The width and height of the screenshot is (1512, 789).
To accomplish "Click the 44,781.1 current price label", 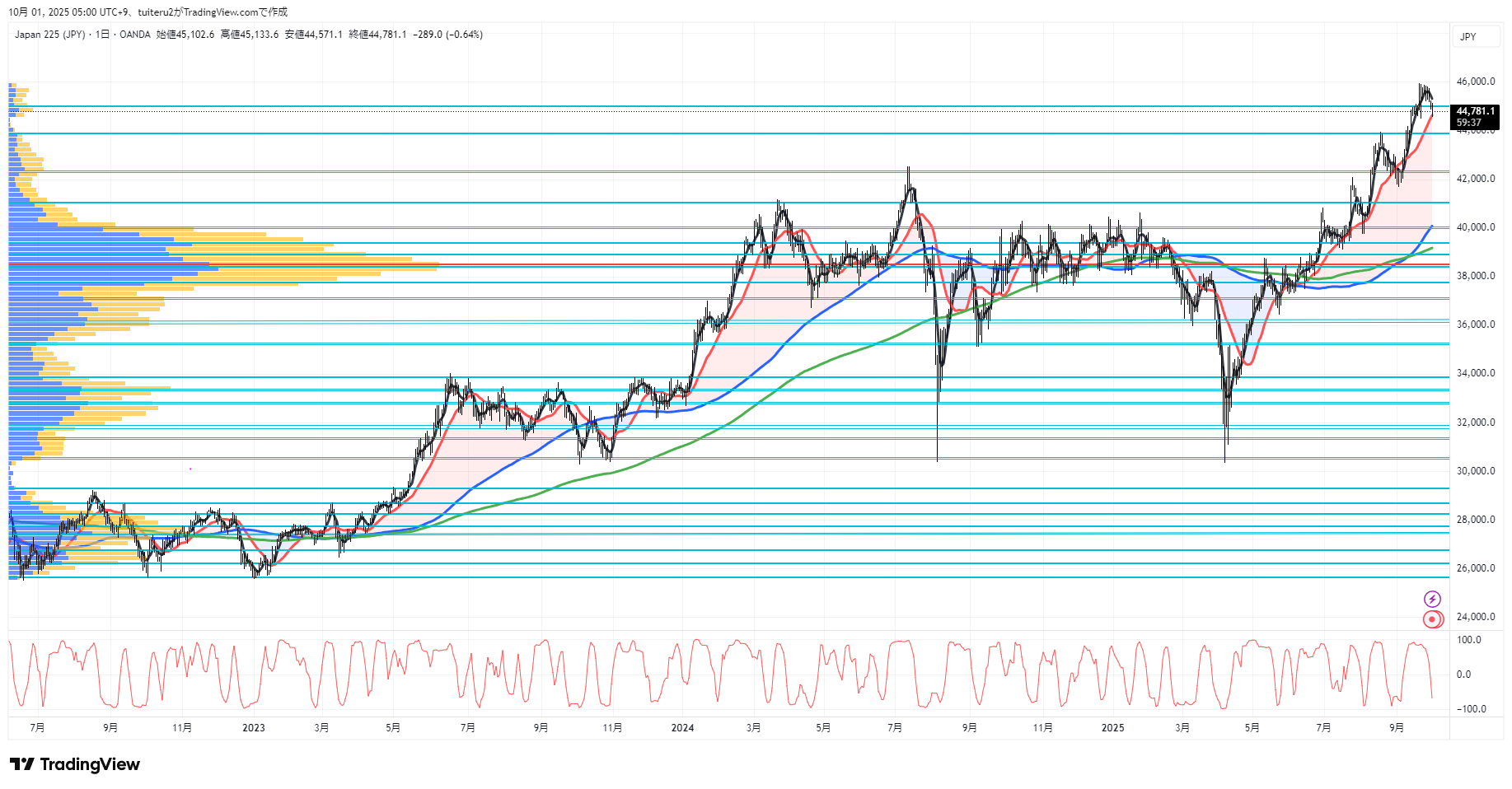I will (1475, 111).
